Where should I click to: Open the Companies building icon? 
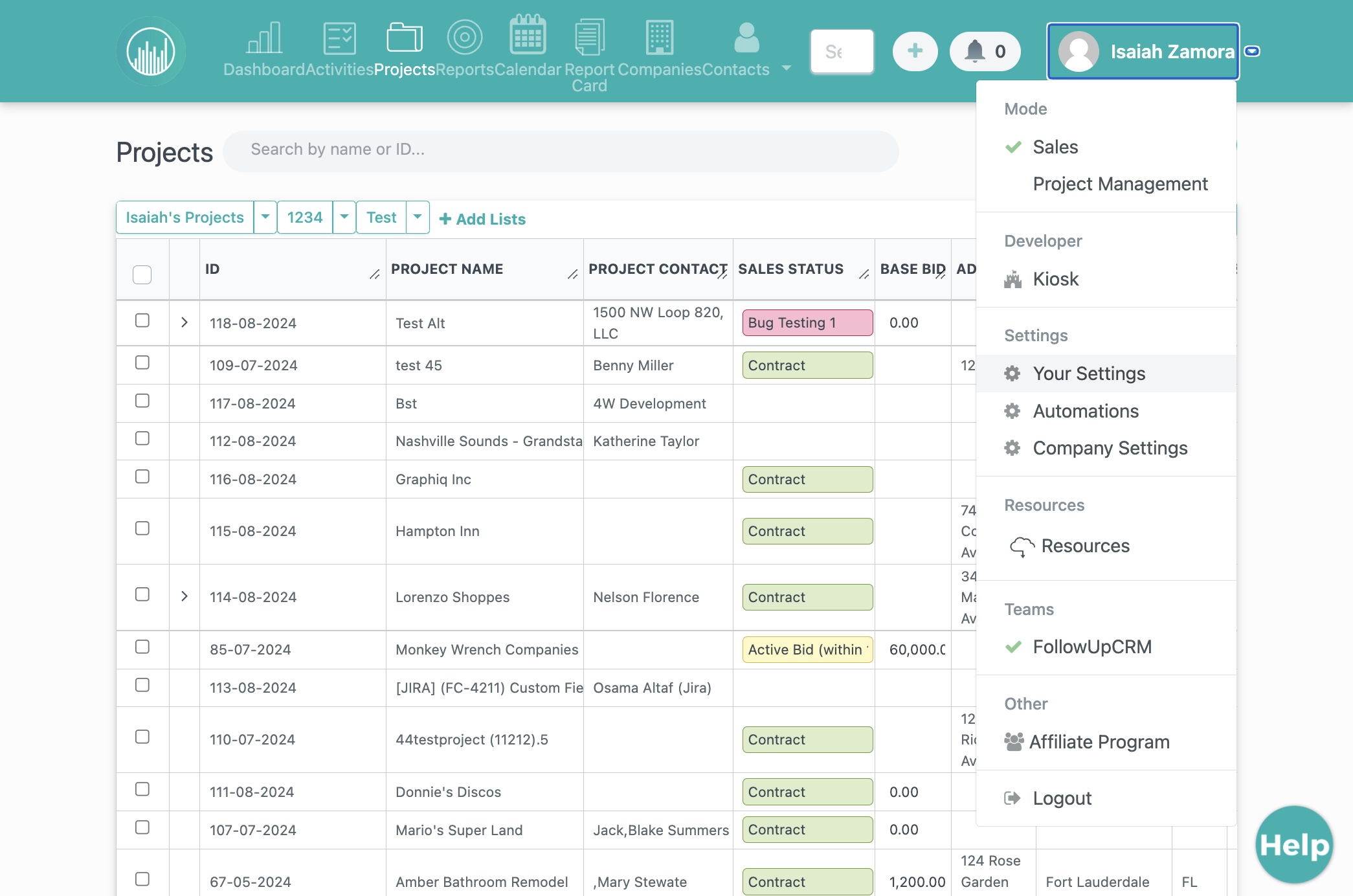(660, 38)
